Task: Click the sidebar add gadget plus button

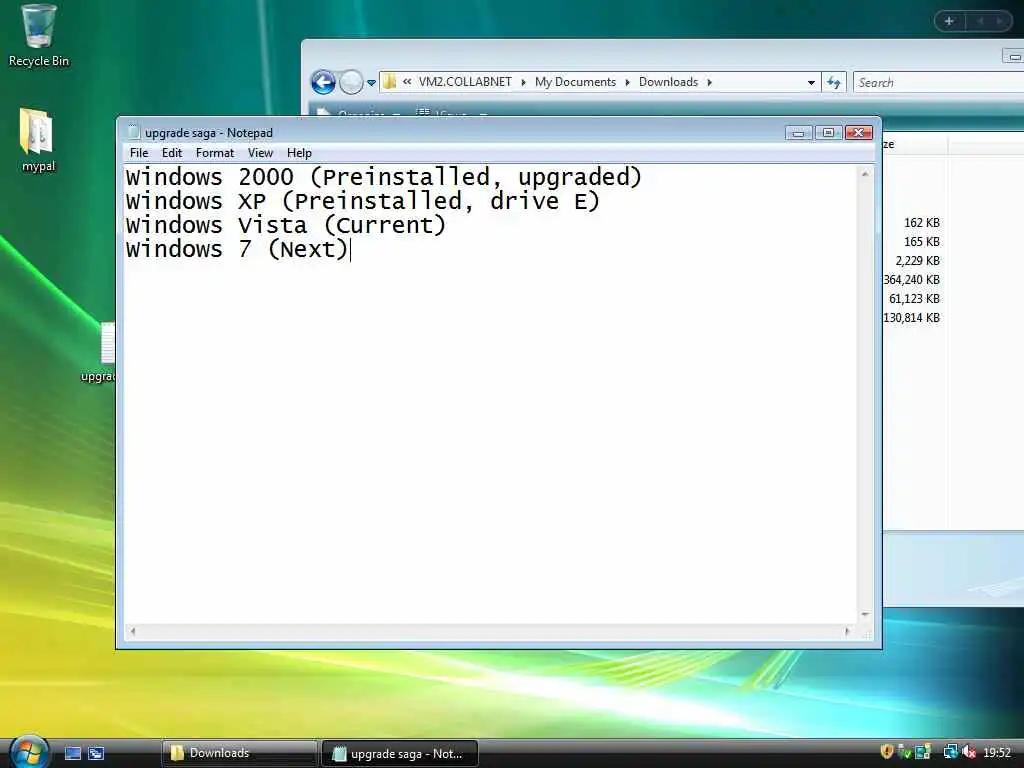Action: 950,21
